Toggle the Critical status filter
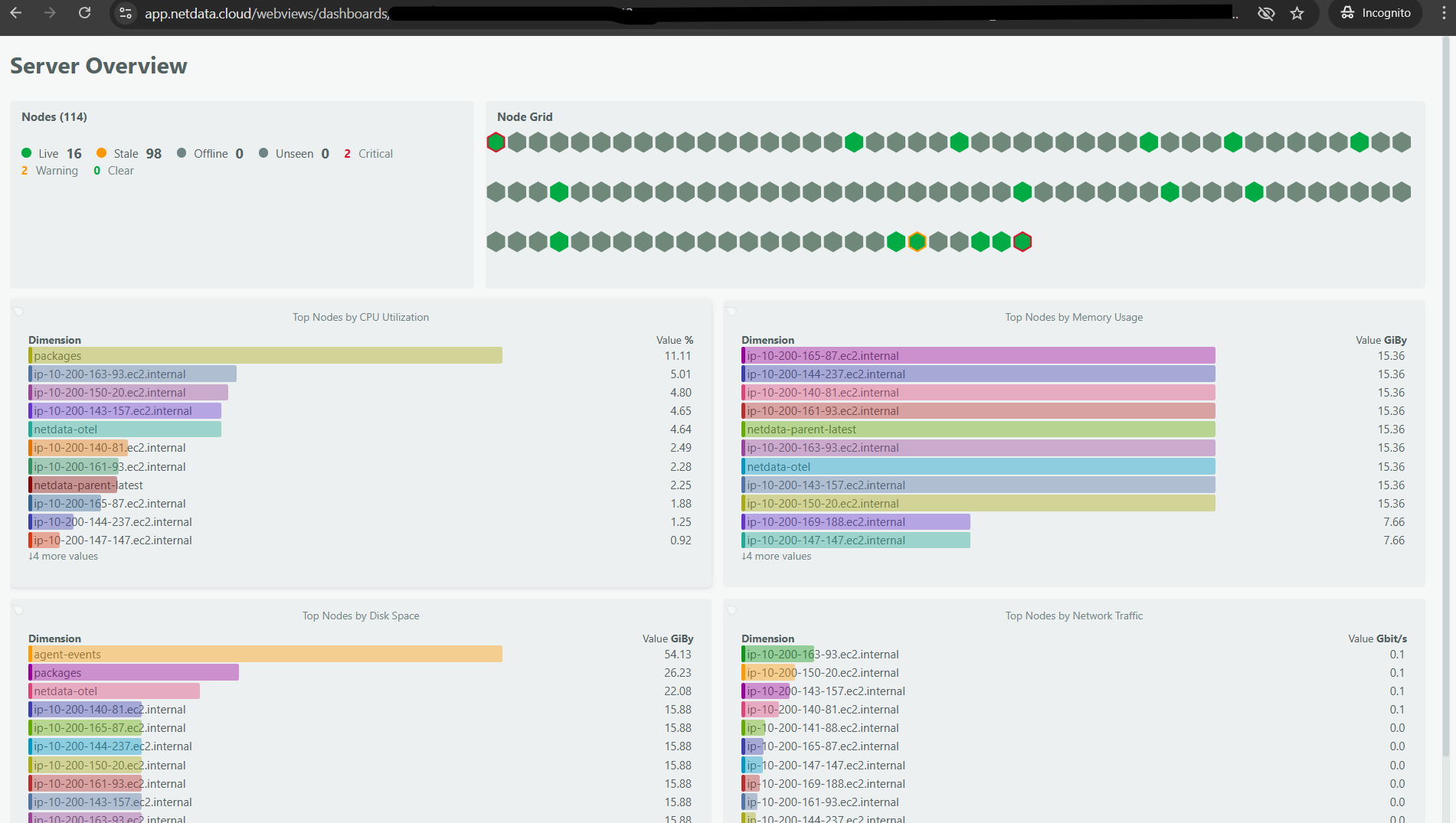Viewport: 1456px width, 823px height. pyautogui.click(x=368, y=153)
